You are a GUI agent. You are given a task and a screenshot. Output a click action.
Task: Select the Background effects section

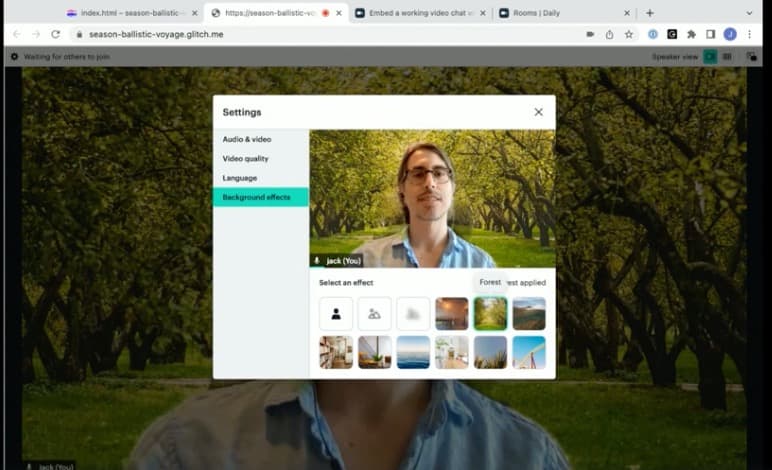261,197
